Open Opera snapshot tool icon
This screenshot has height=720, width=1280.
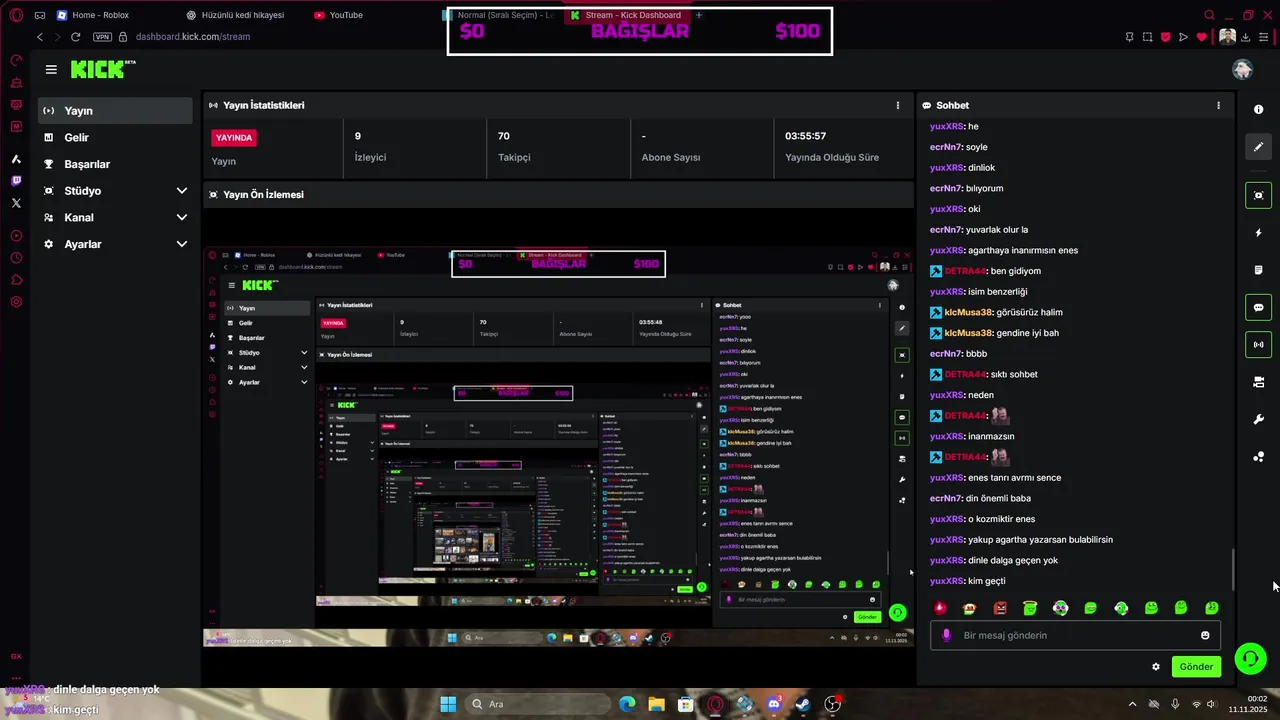tap(1147, 37)
